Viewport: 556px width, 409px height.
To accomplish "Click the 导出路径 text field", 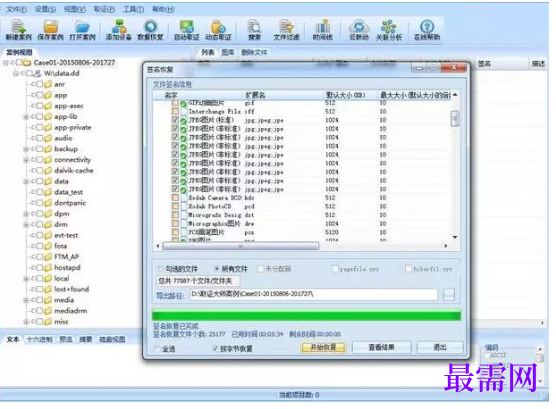I will pos(313,294).
